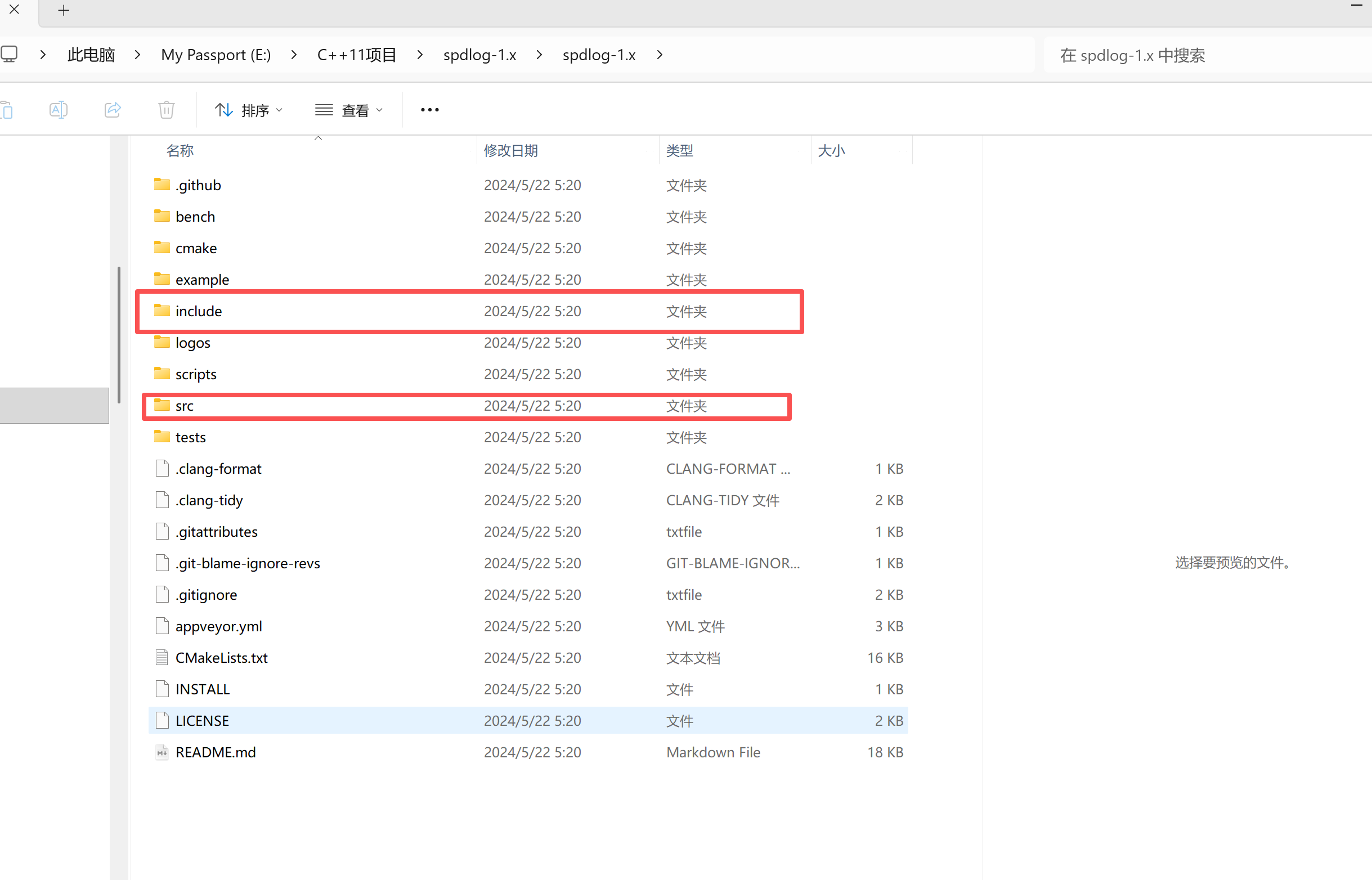Open the 排序 sort dropdown
This screenshot has height=880, width=1372.
tap(249, 110)
